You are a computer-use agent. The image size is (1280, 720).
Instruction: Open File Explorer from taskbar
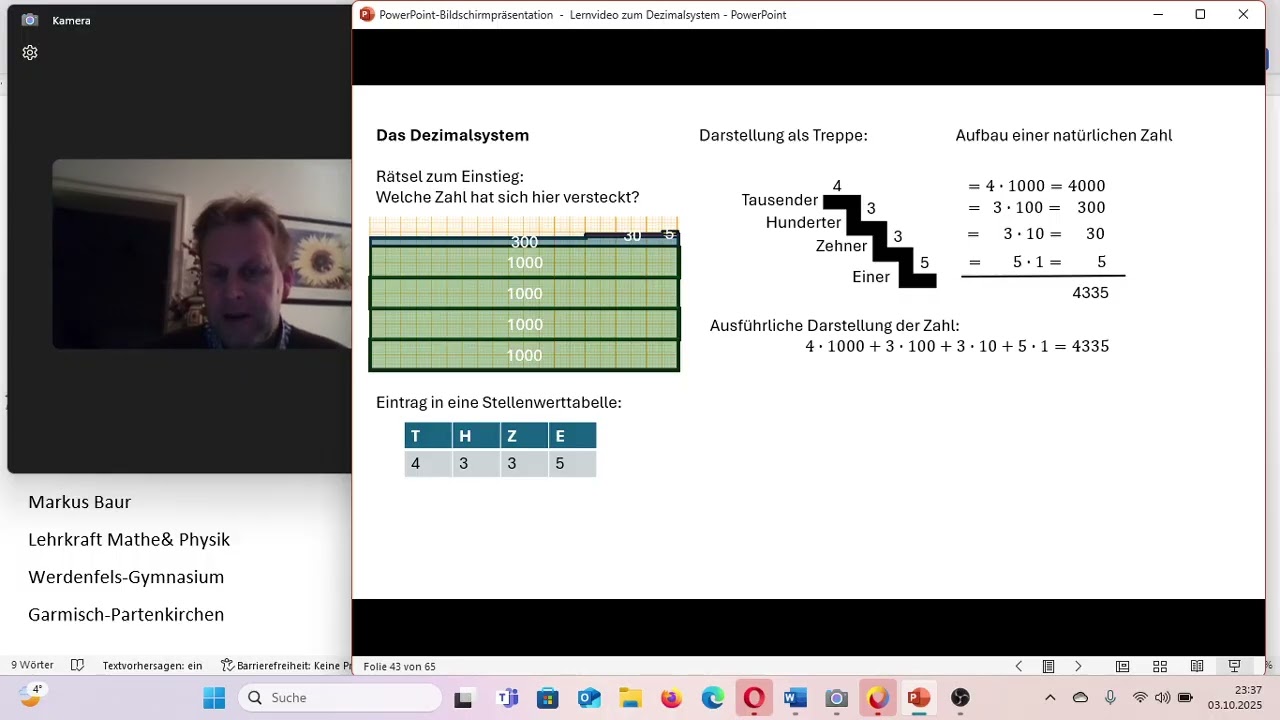pyautogui.click(x=630, y=698)
